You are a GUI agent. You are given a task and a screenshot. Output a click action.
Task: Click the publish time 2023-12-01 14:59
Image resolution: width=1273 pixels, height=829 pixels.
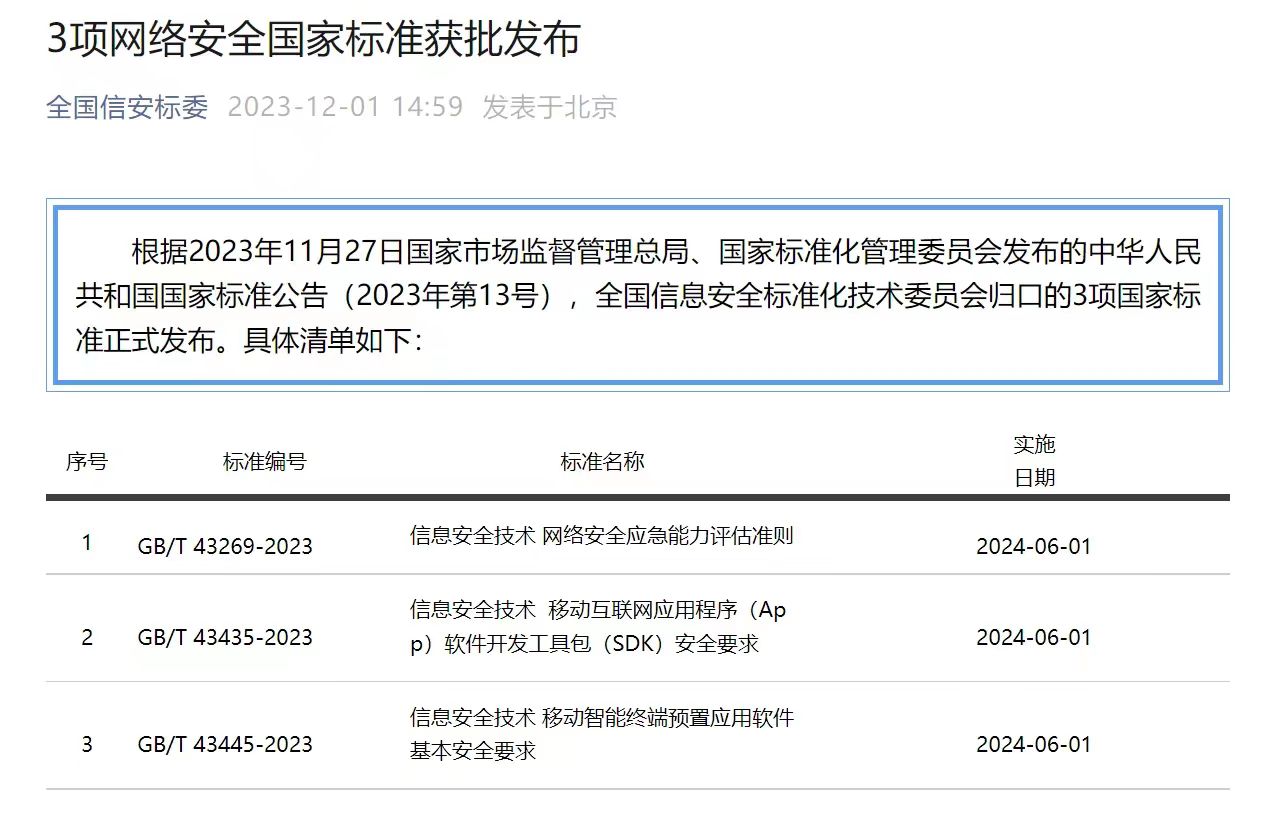click(x=346, y=107)
